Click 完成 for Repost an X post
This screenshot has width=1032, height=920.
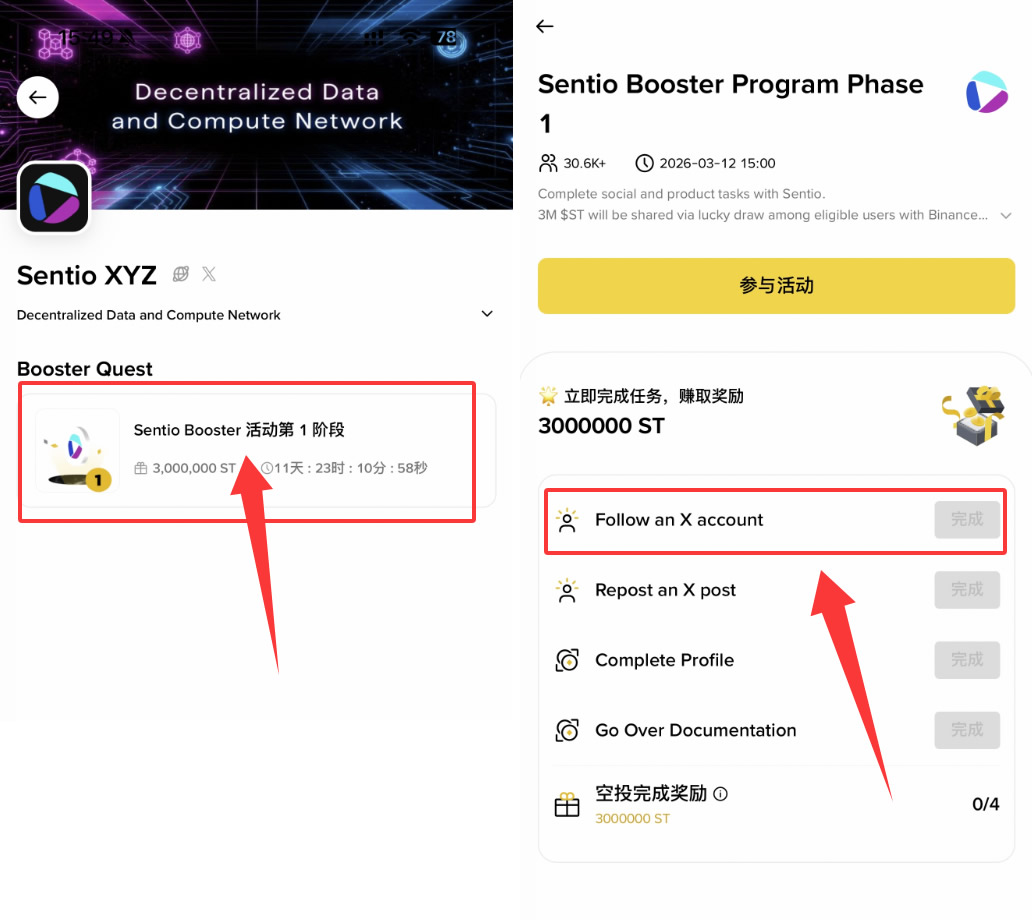point(967,590)
